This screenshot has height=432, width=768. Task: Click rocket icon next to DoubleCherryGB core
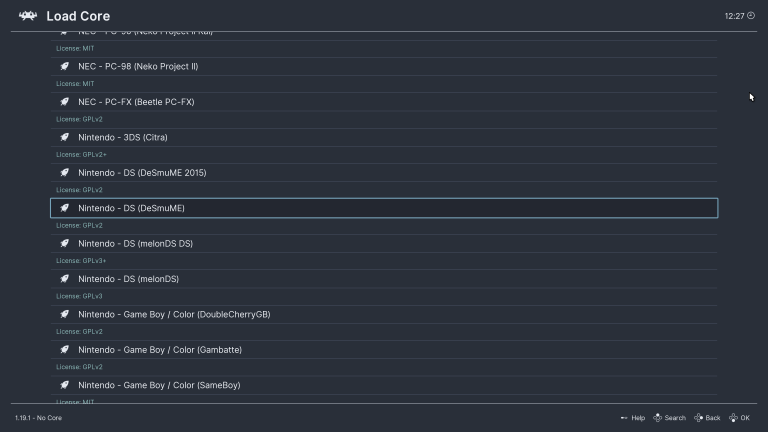(x=64, y=315)
